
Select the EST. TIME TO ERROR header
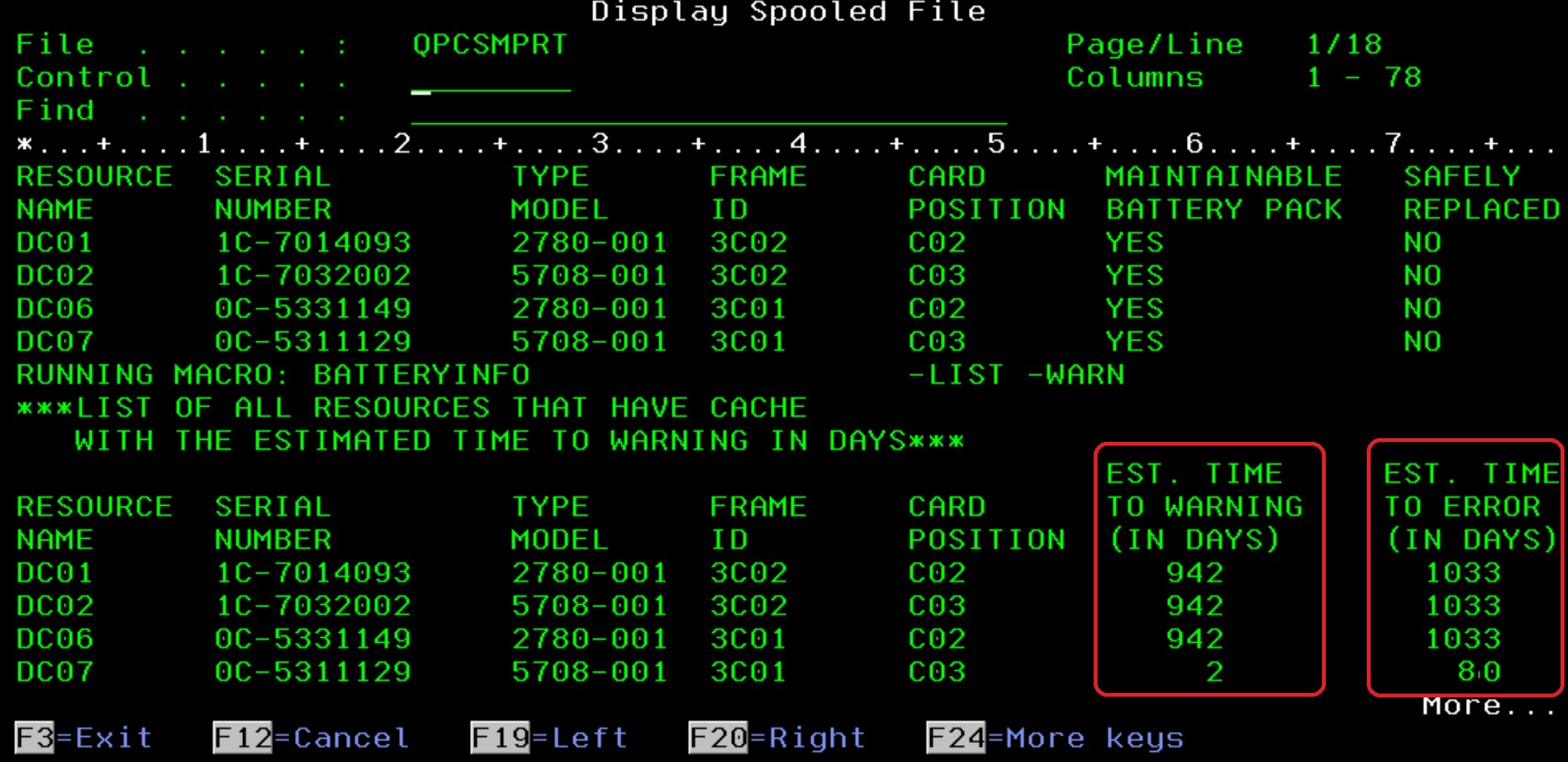[x=1470, y=507]
